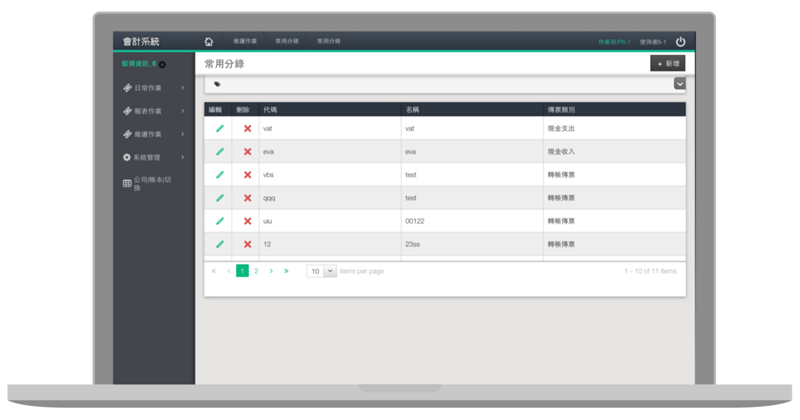The width and height of the screenshot is (800, 420).
Task: Delete the 12 row with red X
Action: tap(247, 244)
